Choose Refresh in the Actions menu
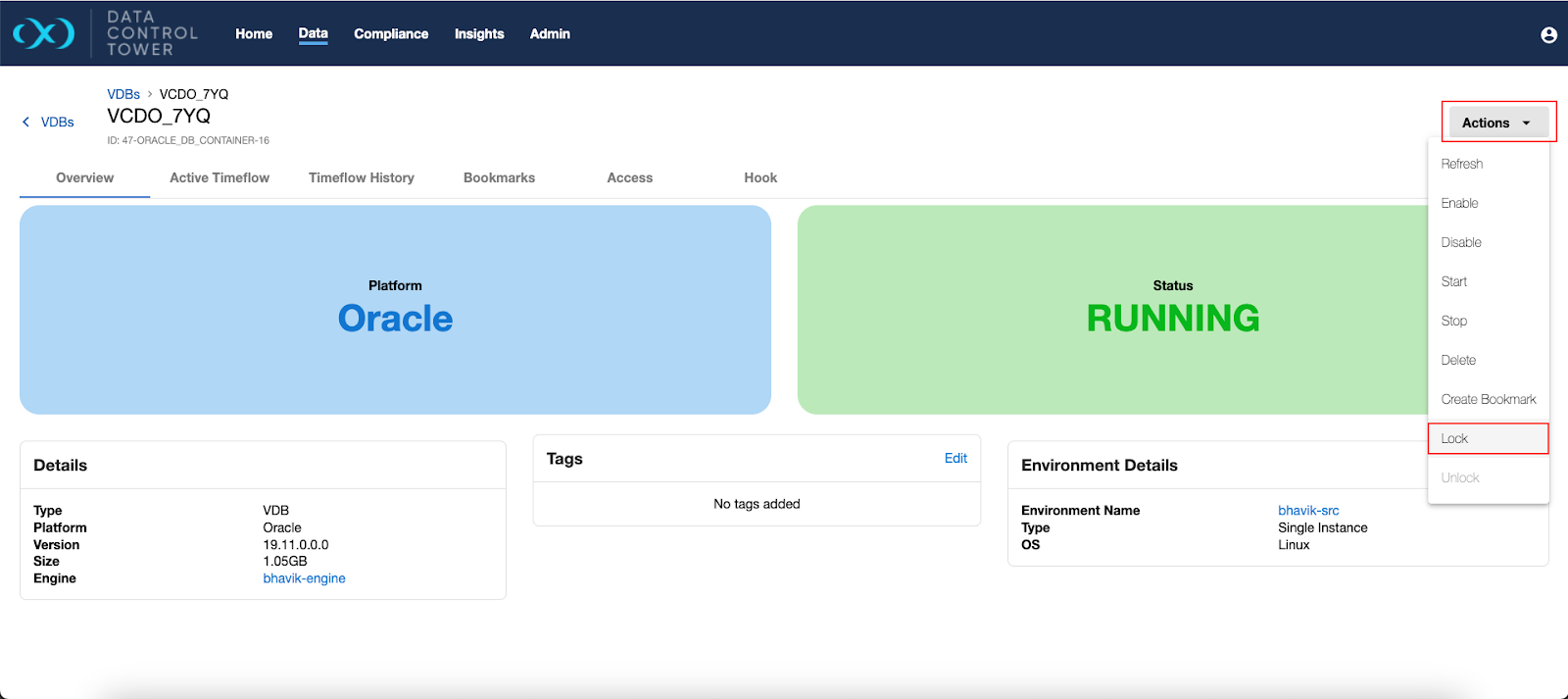 click(1461, 165)
